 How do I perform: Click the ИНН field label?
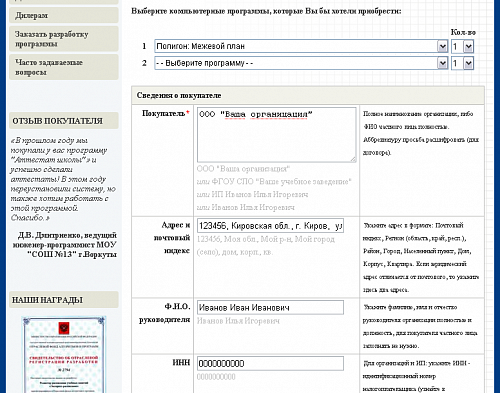(181, 362)
